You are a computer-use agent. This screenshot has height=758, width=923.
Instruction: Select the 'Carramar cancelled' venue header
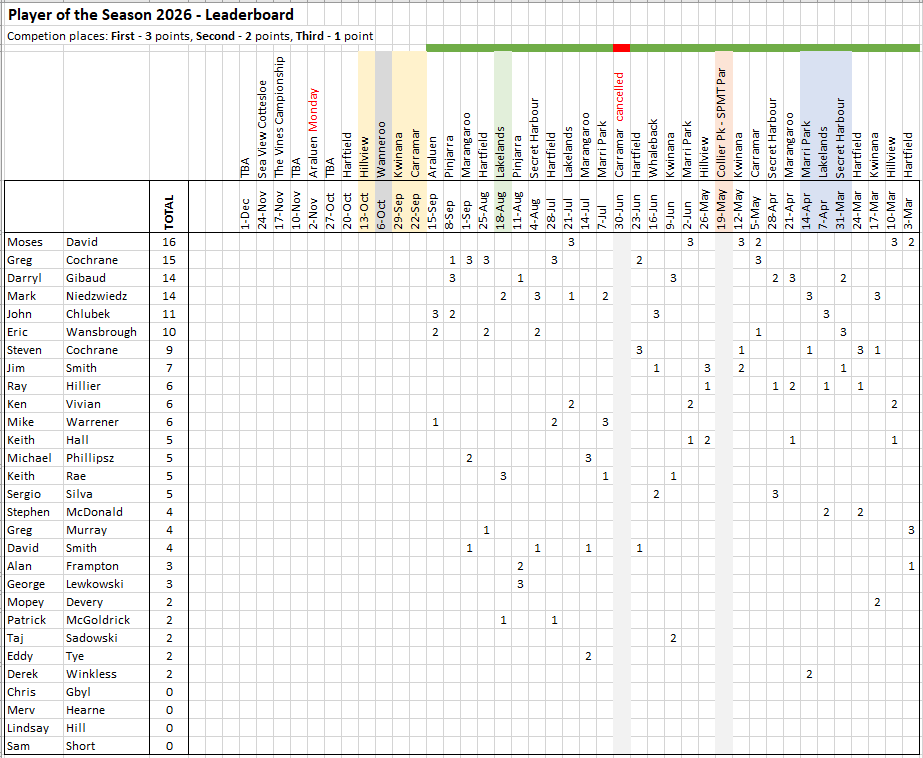(x=619, y=125)
